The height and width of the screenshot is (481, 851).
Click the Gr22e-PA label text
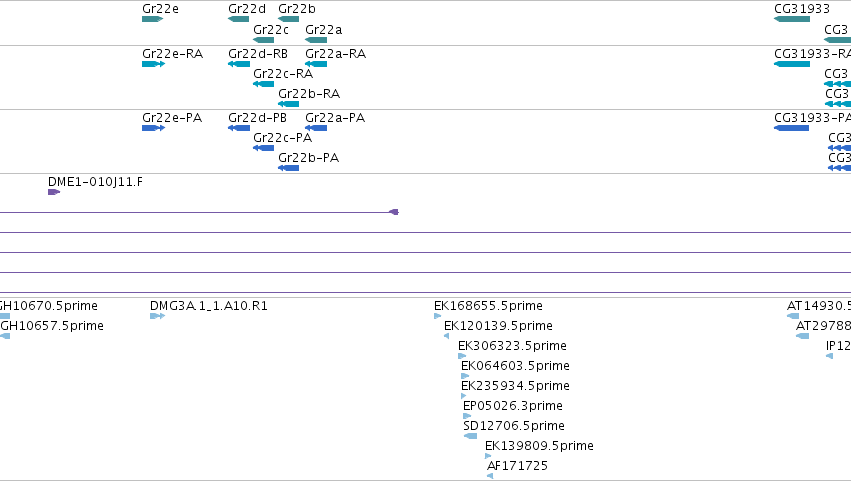pos(172,118)
